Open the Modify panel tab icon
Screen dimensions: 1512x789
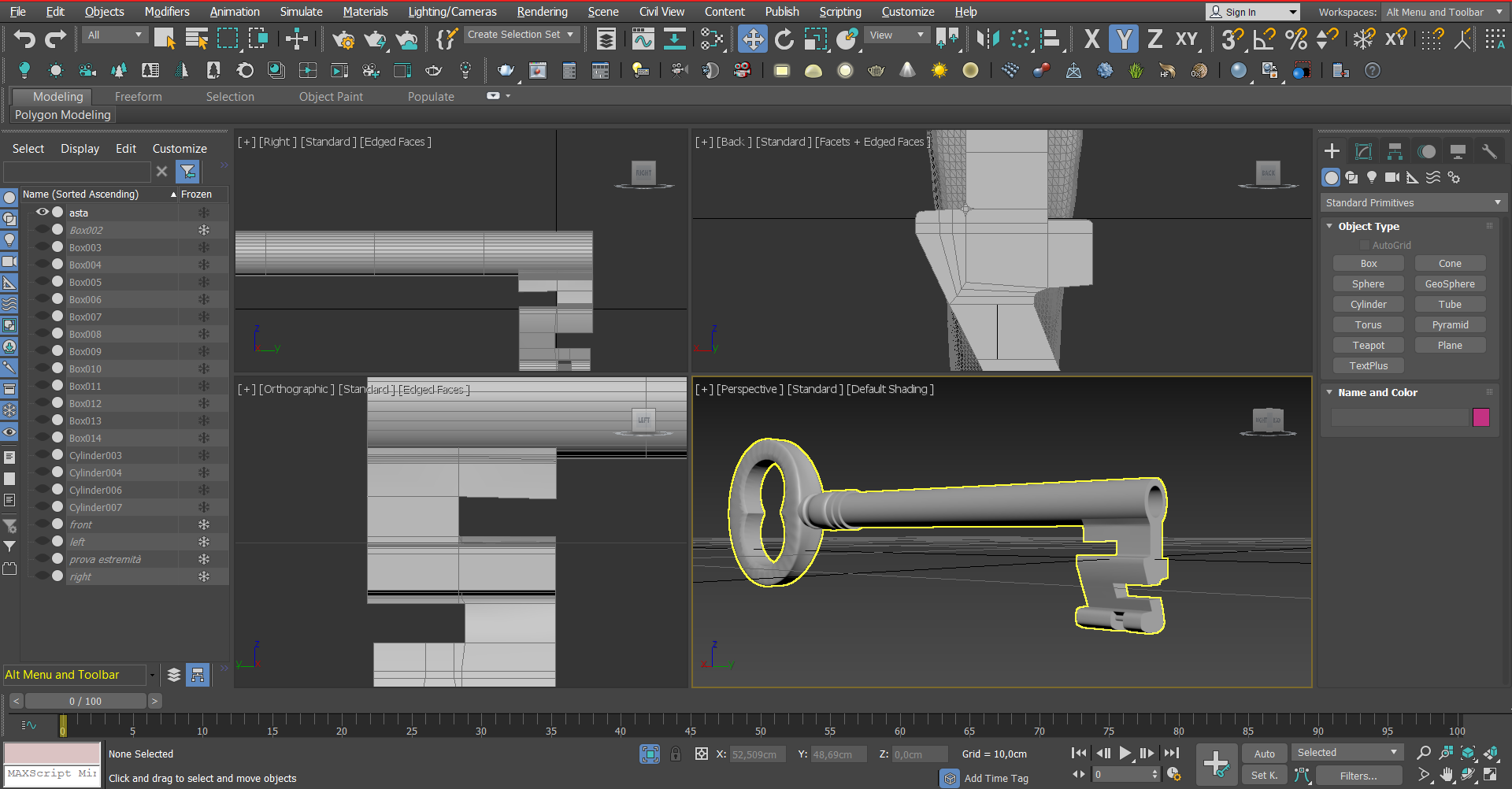pyautogui.click(x=1363, y=151)
